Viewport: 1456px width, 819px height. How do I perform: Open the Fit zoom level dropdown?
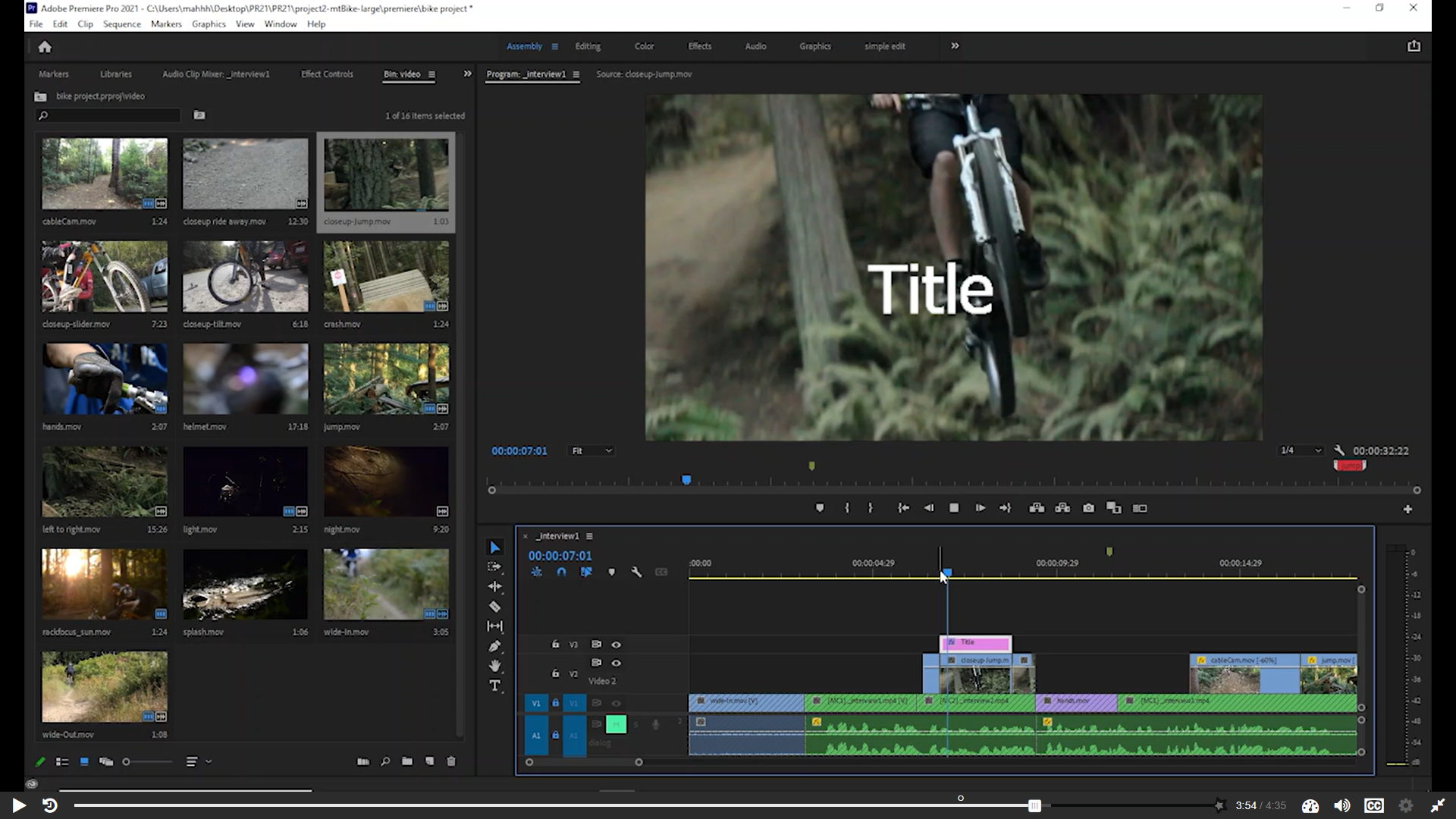[591, 450]
